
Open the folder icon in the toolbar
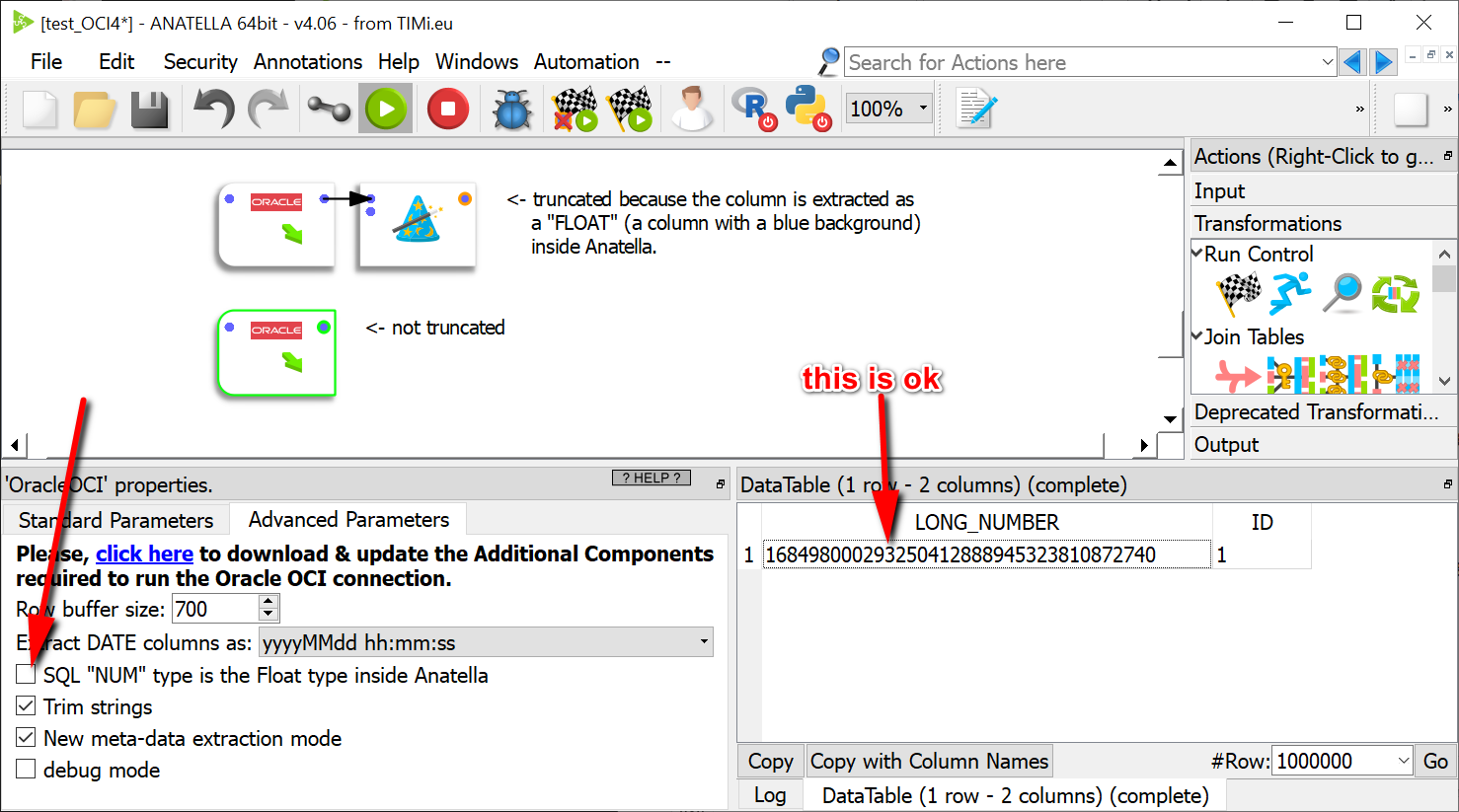point(95,109)
